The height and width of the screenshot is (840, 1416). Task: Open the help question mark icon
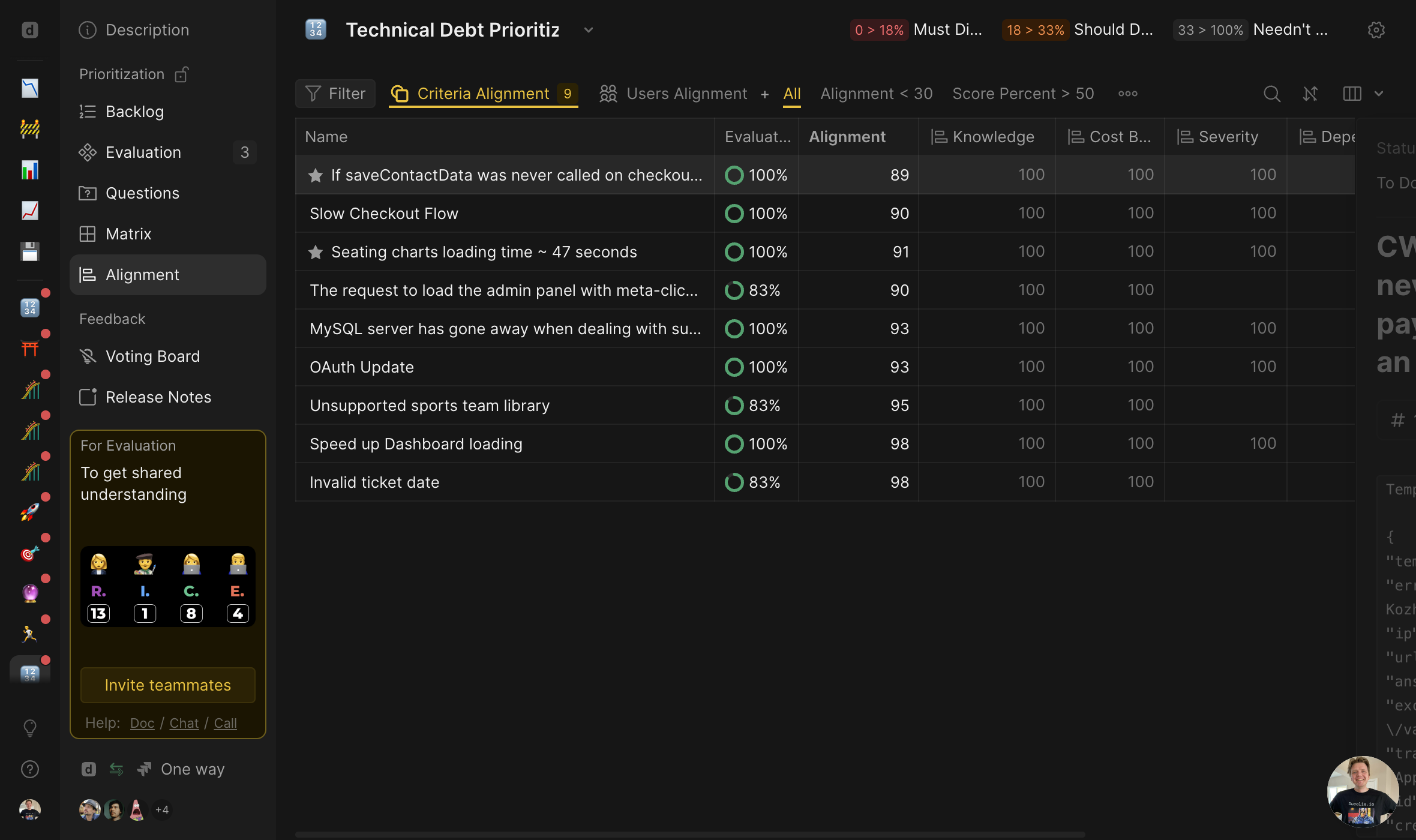pos(30,769)
